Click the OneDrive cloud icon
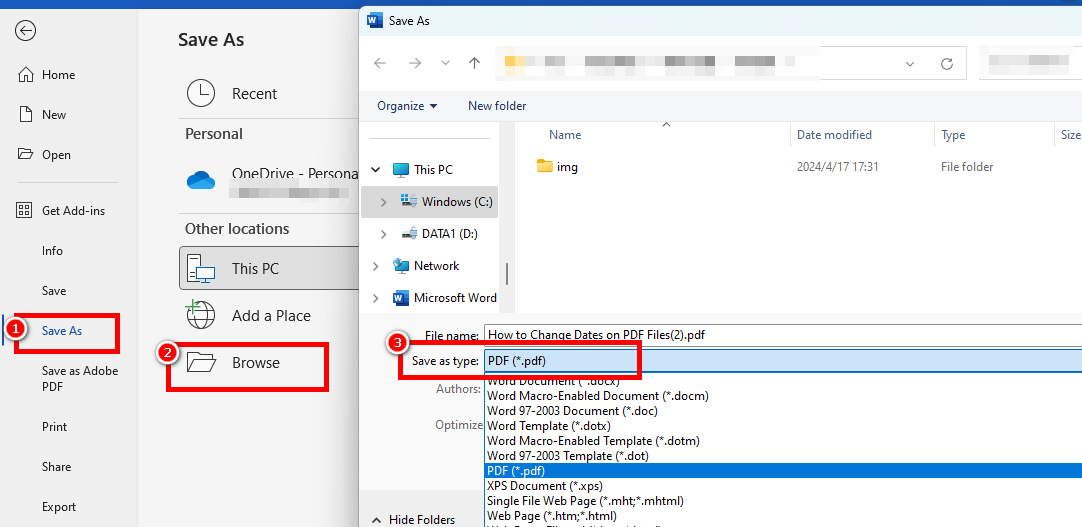The image size is (1082, 527). [x=201, y=181]
